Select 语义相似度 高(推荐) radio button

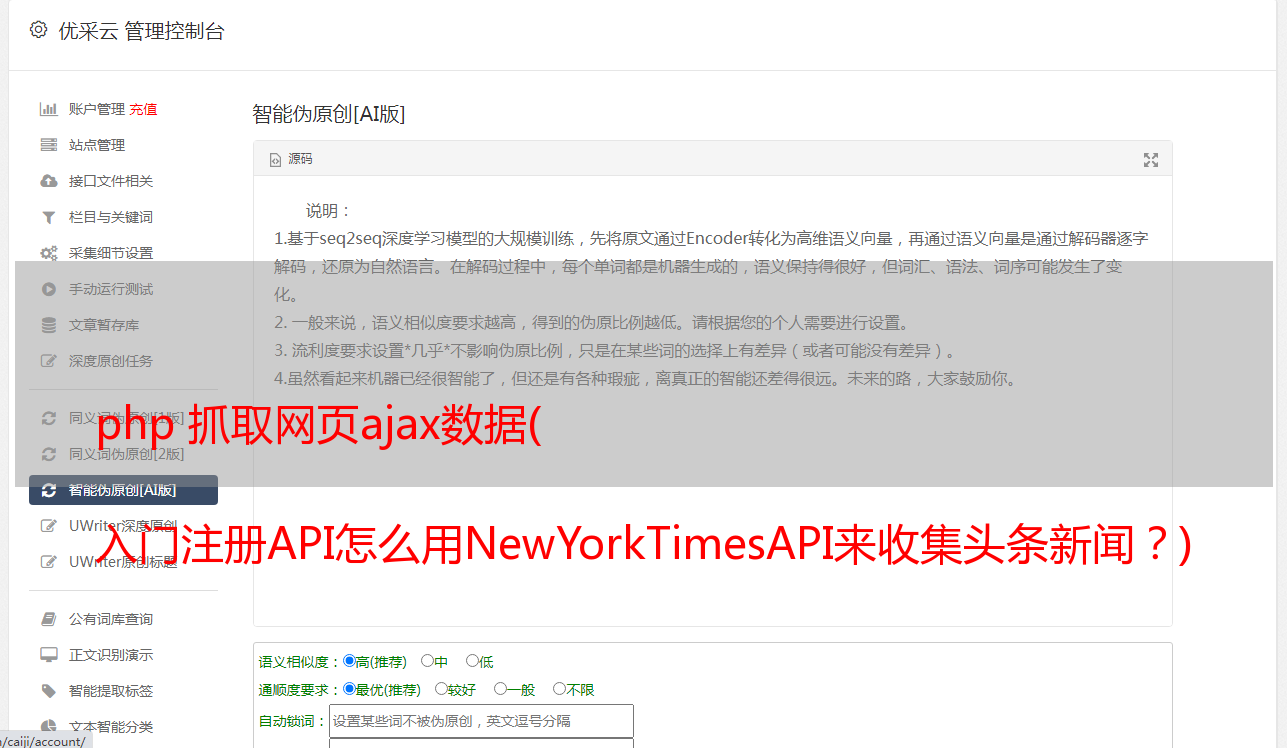pyautogui.click(x=349, y=661)
